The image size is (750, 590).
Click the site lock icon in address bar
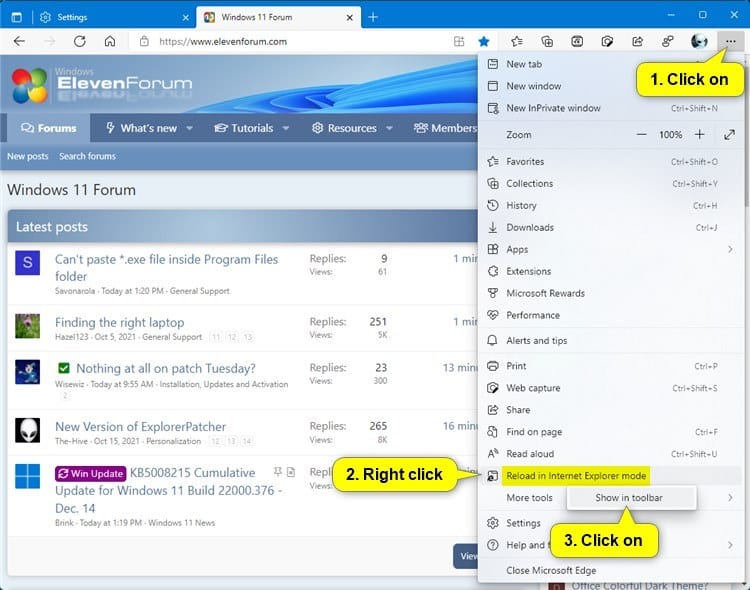(x=144, y=42)
